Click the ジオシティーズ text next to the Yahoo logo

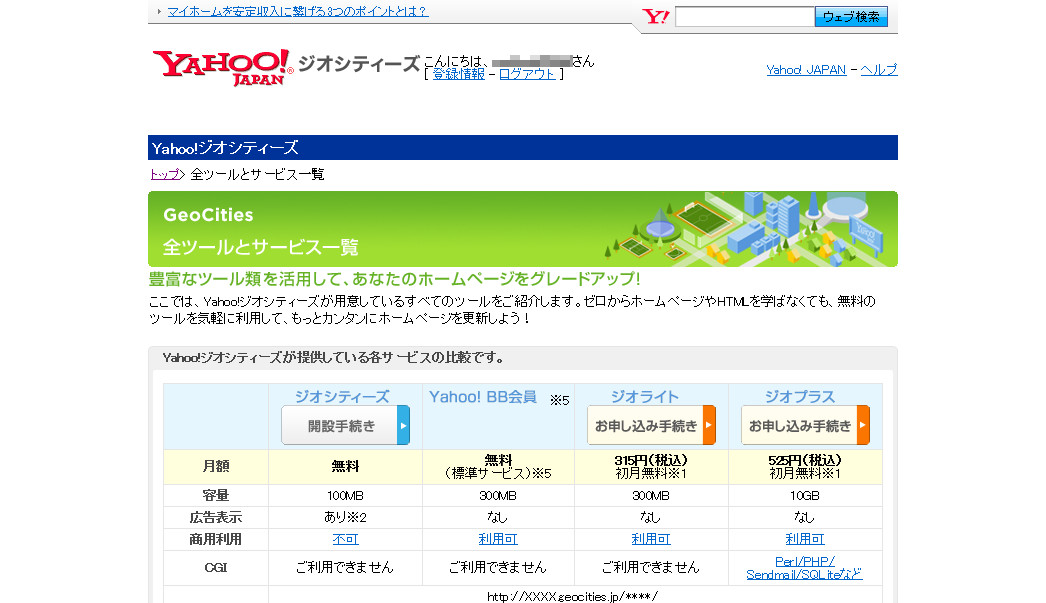tap(359, 64)
